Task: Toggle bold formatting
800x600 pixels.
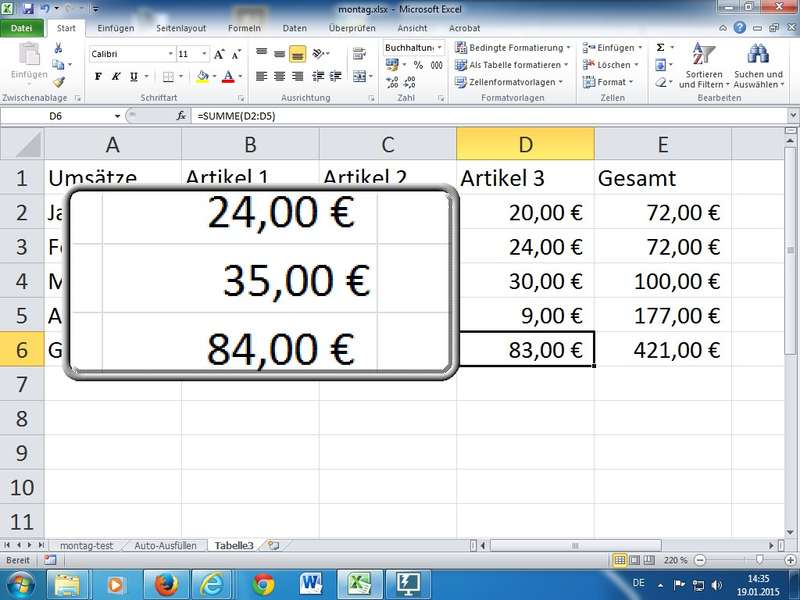Action: click(x=98, y=77)
